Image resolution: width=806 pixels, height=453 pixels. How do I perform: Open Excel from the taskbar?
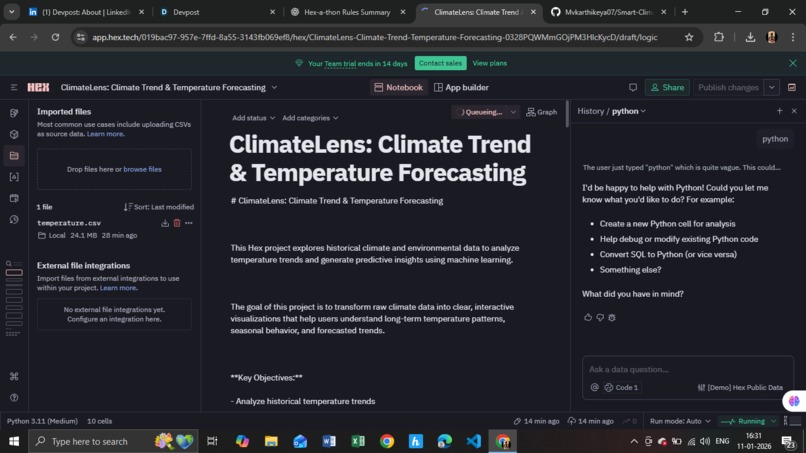tap(358, 441)
